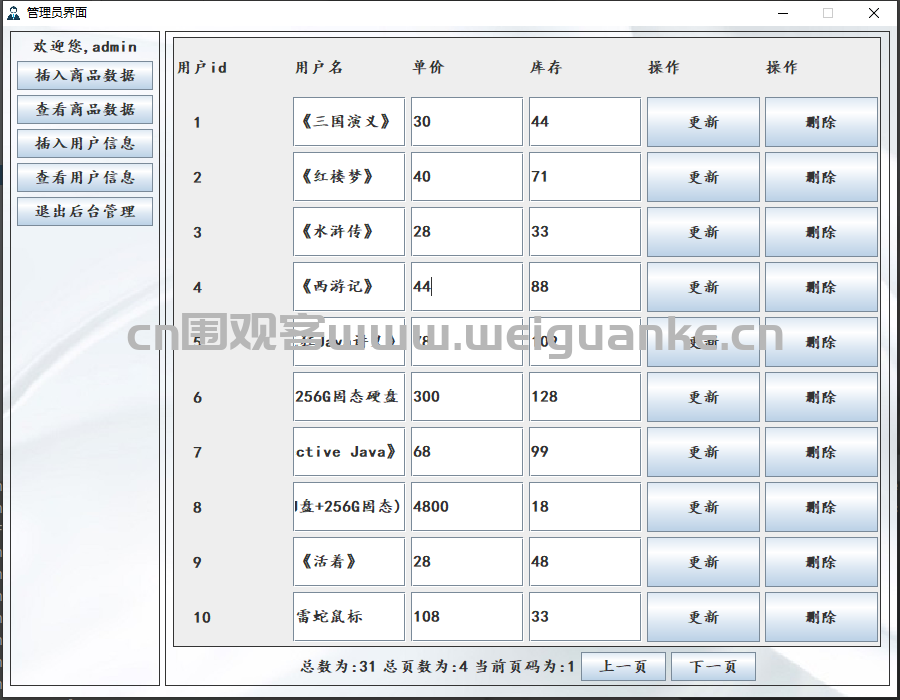Click the price field showing 30
Image resolution: width=900 pixels, height=700 pixels.
coord(467,122)
